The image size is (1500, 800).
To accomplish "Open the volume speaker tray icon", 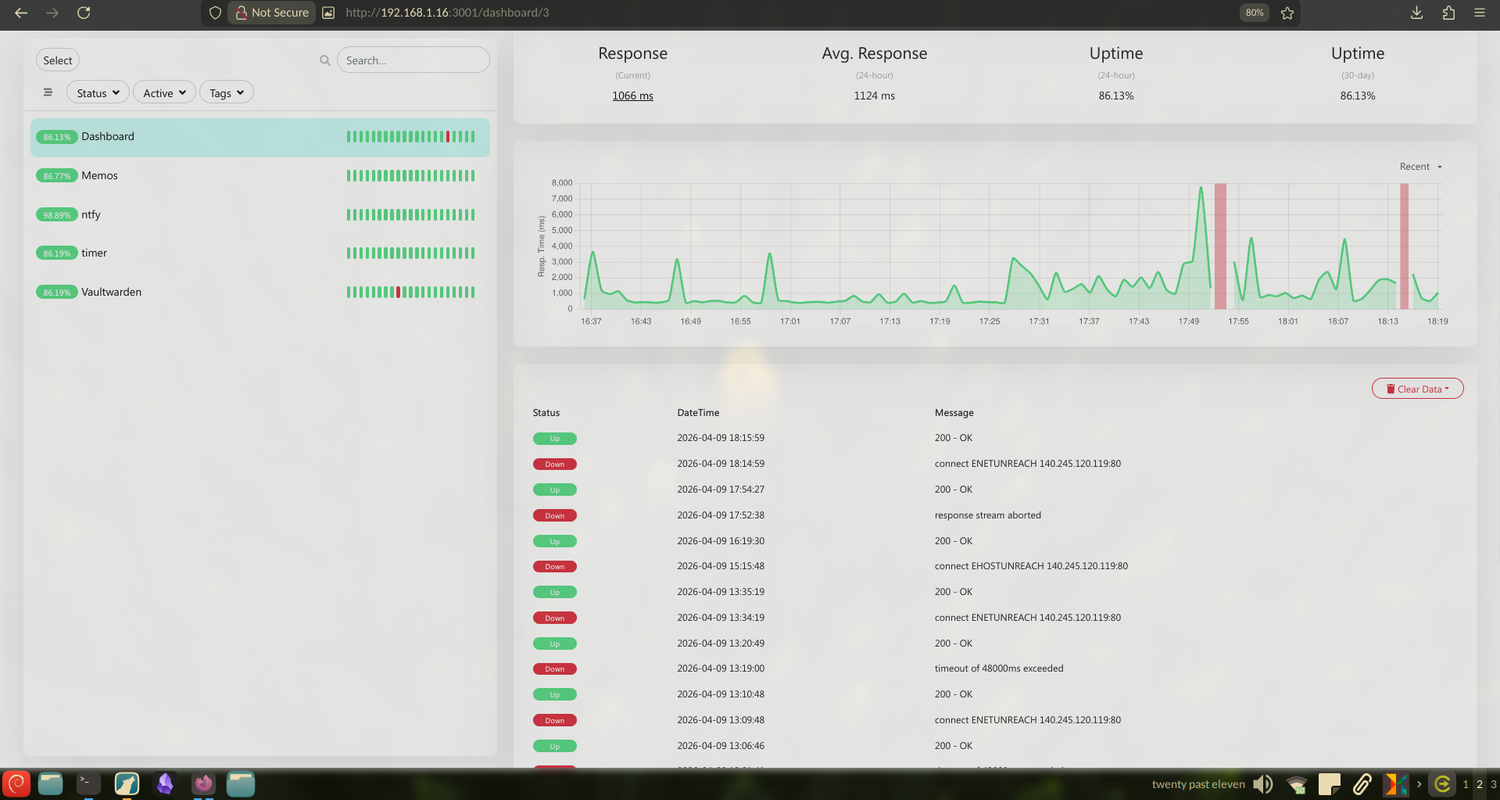I will pyautogui.click(x=1263, y=784).
